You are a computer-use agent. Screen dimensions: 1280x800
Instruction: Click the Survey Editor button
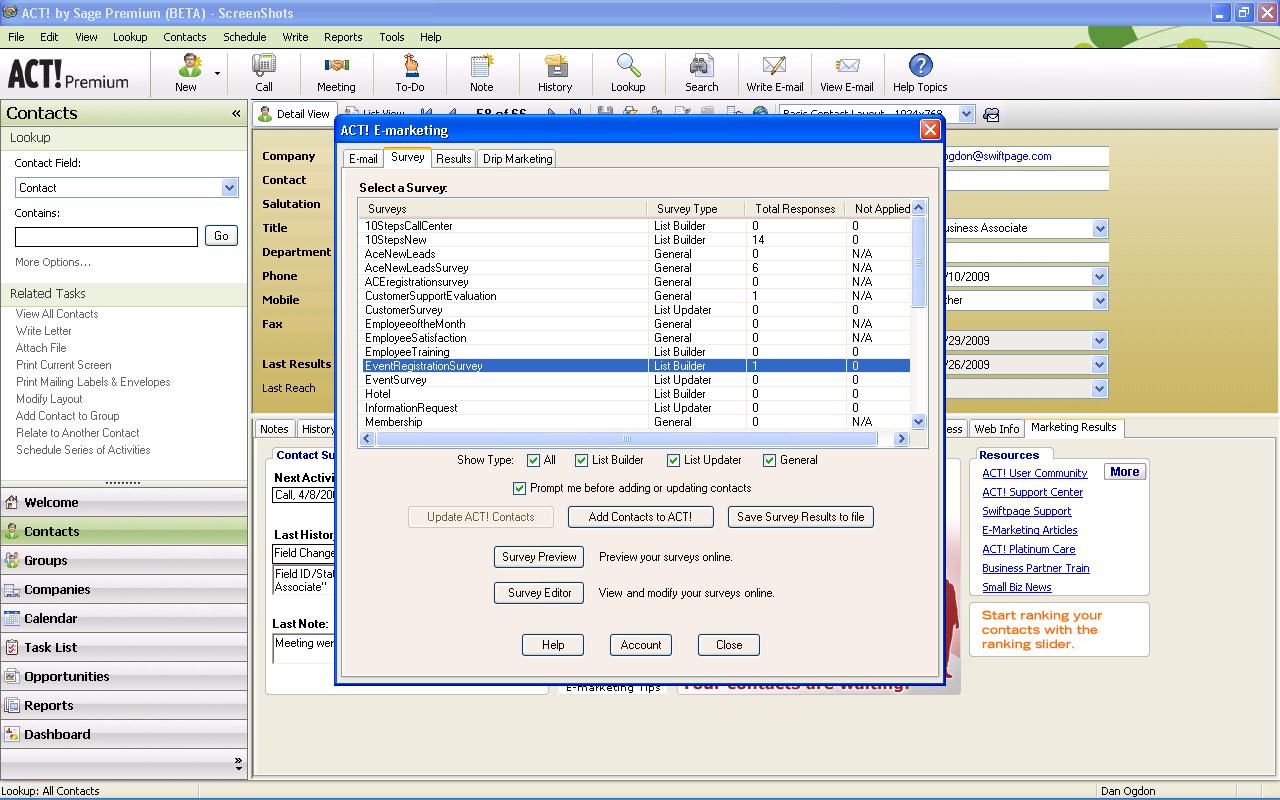tap(539, 593)
